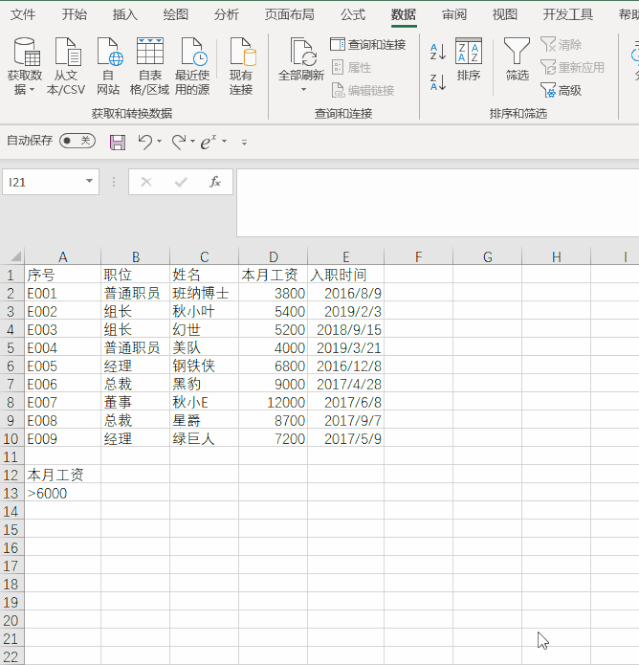This screenshot has height=665, width=639.
Task: Import data from 从文本/CSV
Action: 66,66
